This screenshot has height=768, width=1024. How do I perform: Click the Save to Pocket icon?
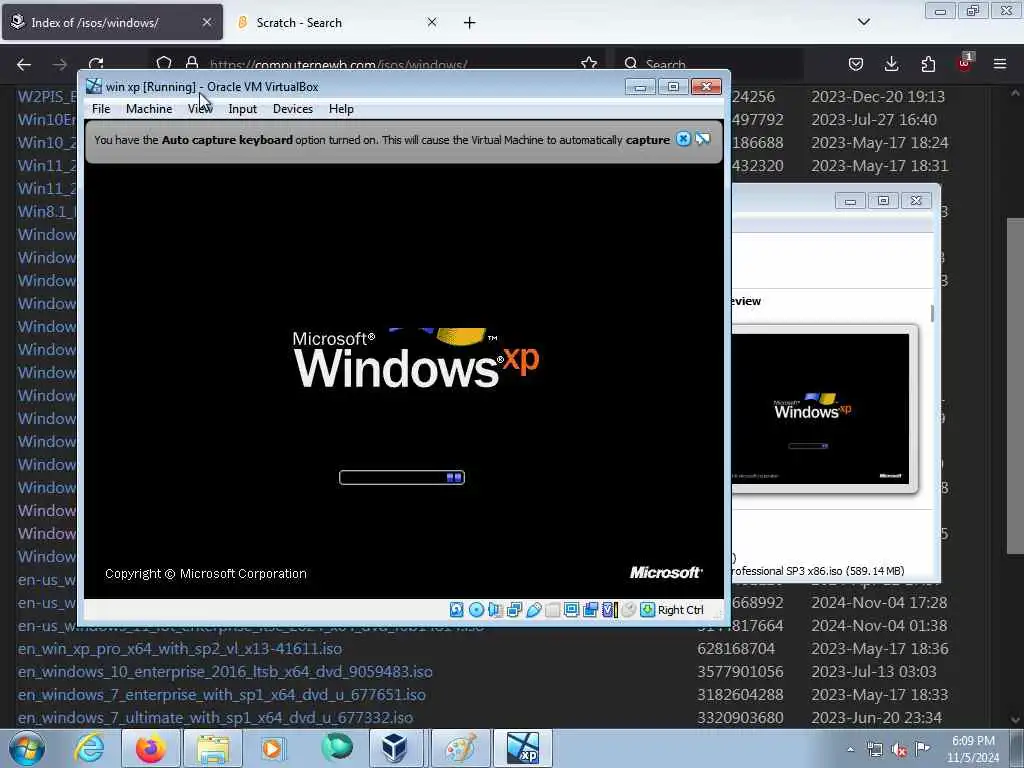pos(856,63)
